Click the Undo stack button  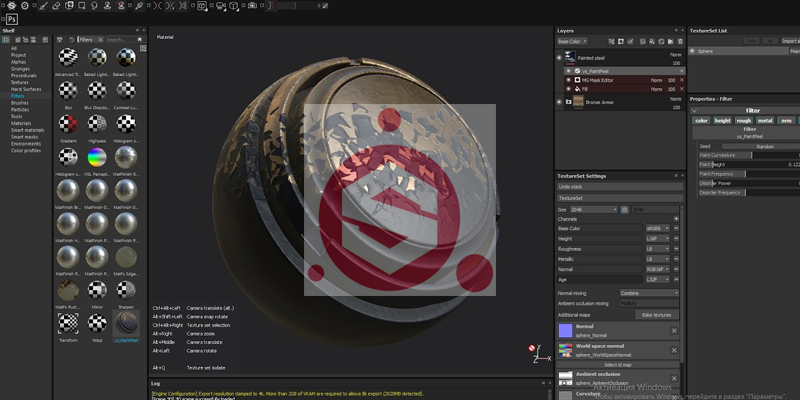pyautogui.click(x=620, y=187)
